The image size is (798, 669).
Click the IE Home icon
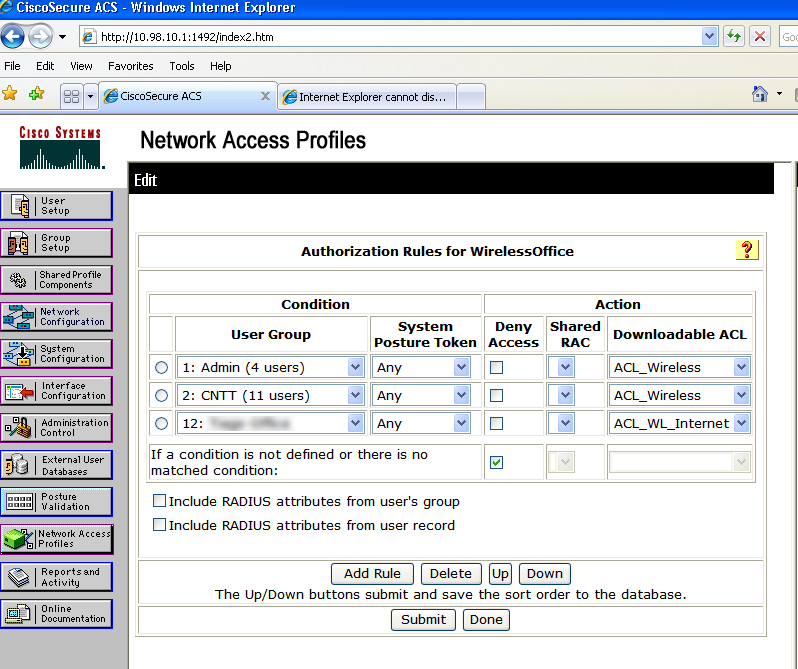pos(760,94)
